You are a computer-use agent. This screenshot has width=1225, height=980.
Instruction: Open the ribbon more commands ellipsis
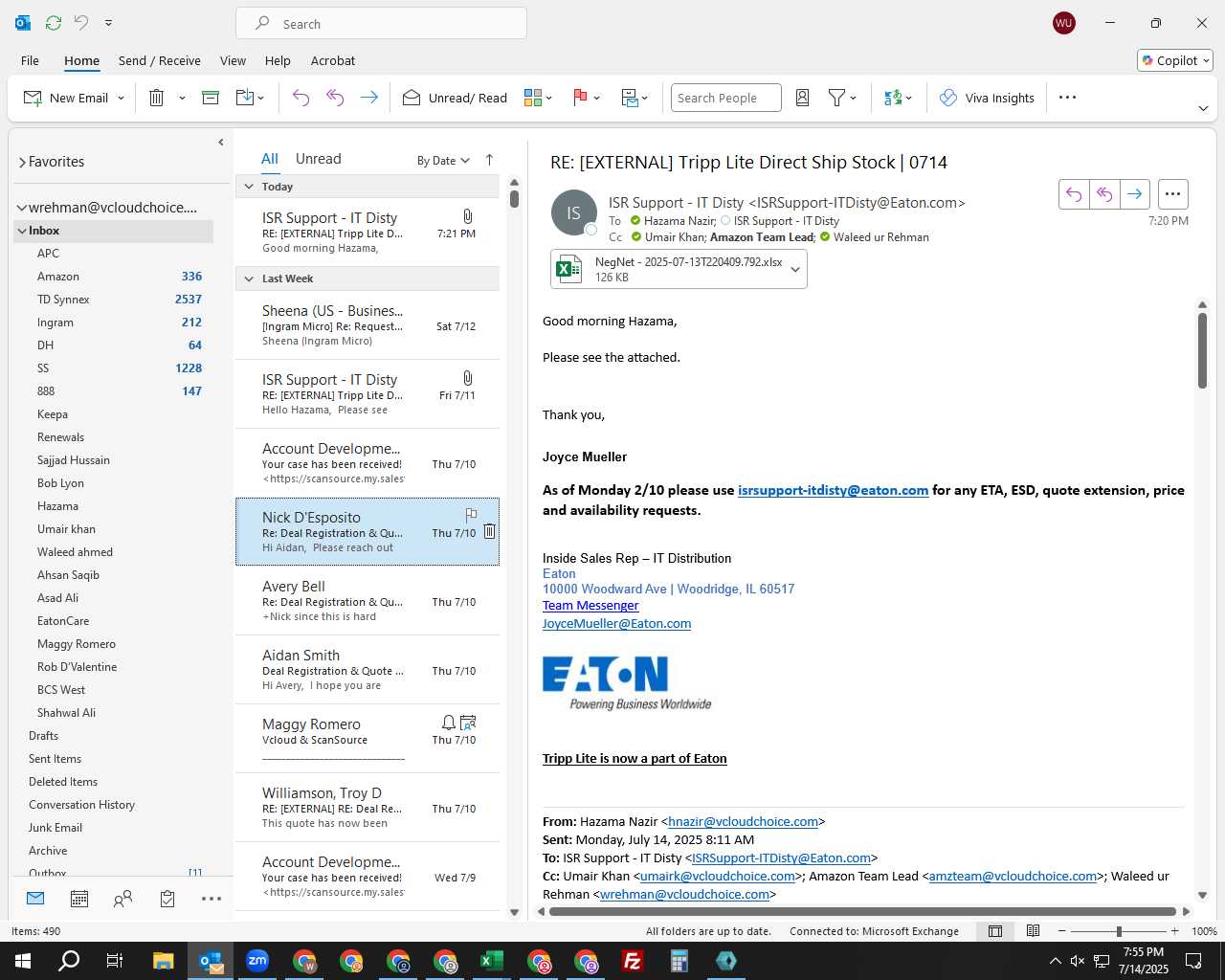pyautogui.click(x=1068, y=98)
